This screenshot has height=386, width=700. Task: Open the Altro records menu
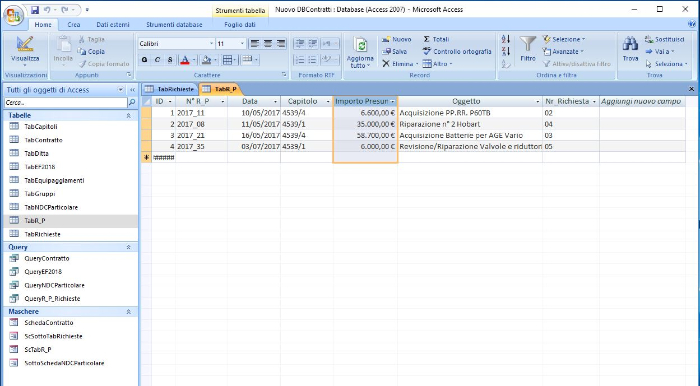point(438,64)
